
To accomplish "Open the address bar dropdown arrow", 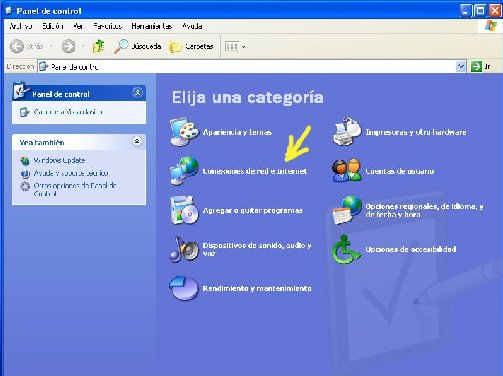I will coord(460,66).
